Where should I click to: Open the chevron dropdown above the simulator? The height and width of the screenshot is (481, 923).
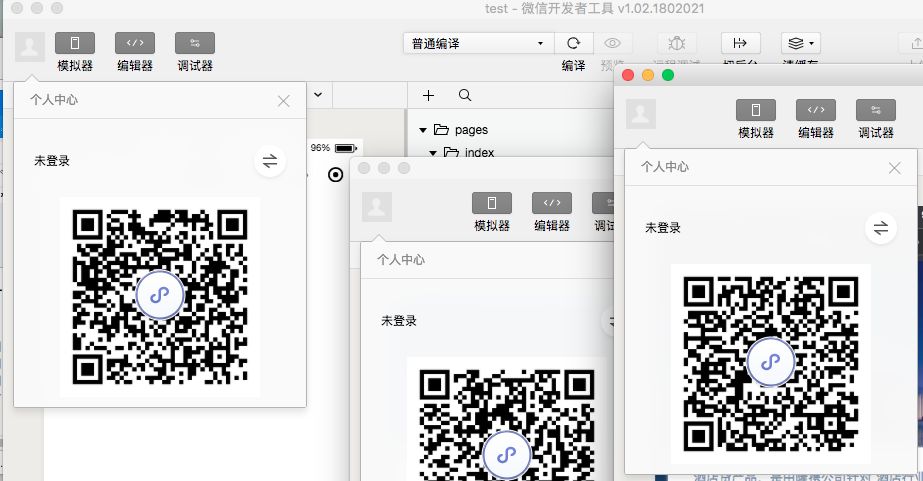tap(318, 95)
